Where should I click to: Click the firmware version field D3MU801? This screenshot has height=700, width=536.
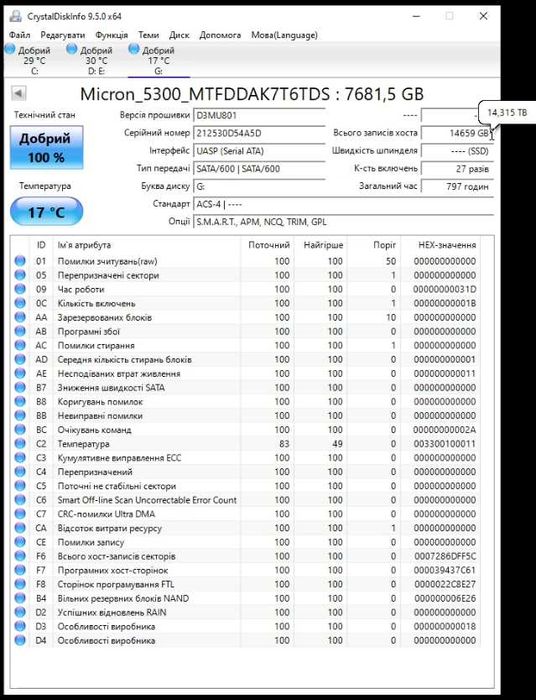coord(259,116)
